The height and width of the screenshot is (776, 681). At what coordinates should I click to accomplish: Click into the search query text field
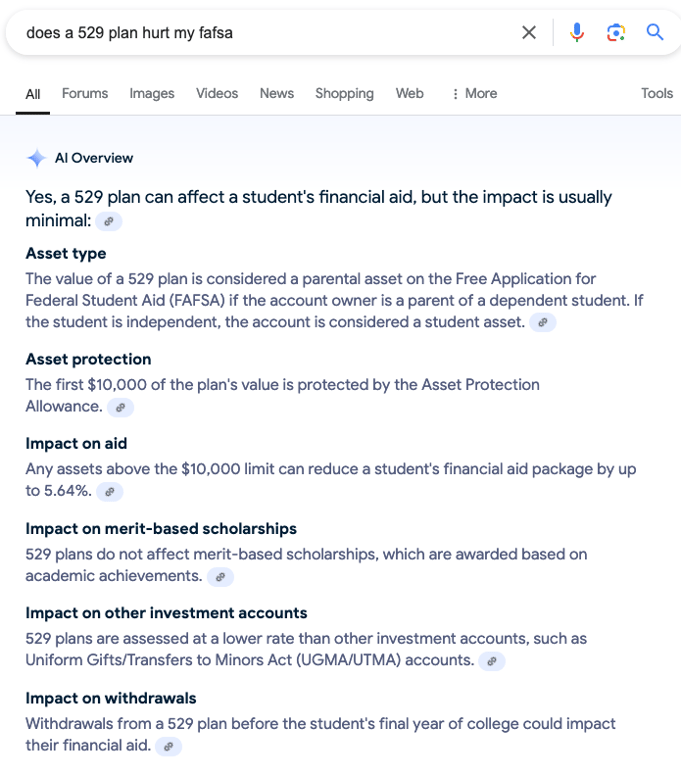point(267,33)
